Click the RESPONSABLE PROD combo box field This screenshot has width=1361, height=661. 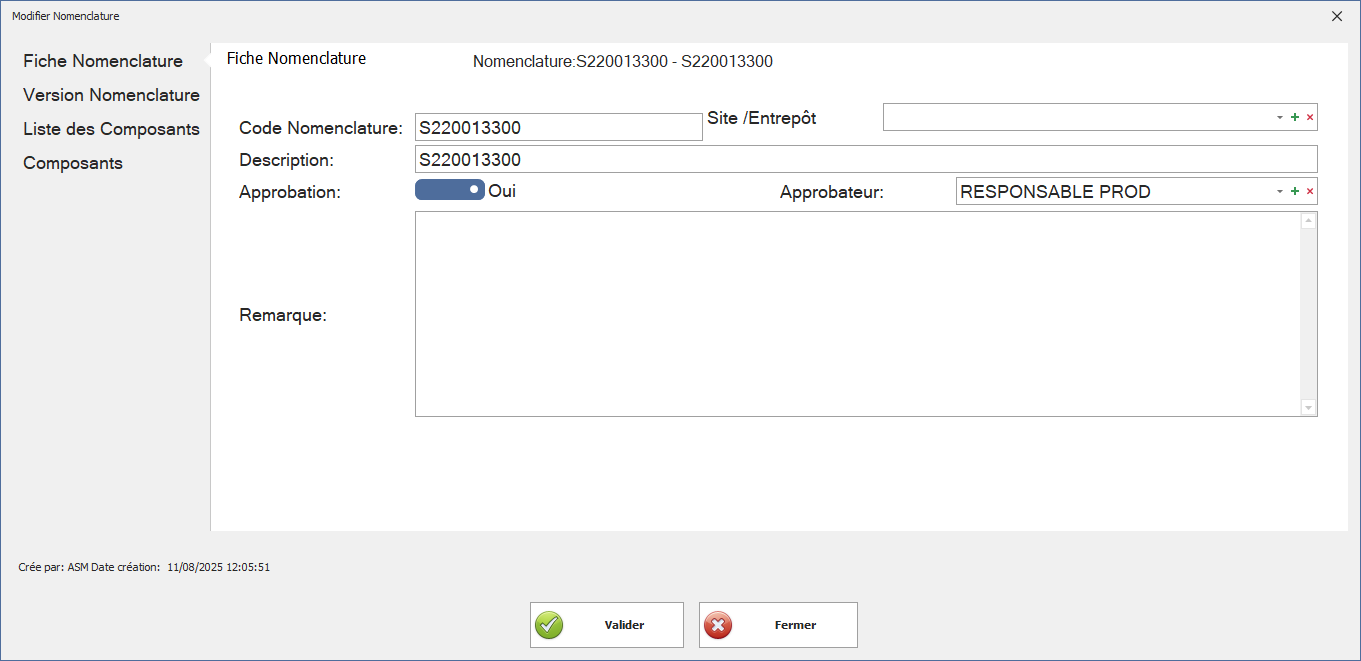1110,191
